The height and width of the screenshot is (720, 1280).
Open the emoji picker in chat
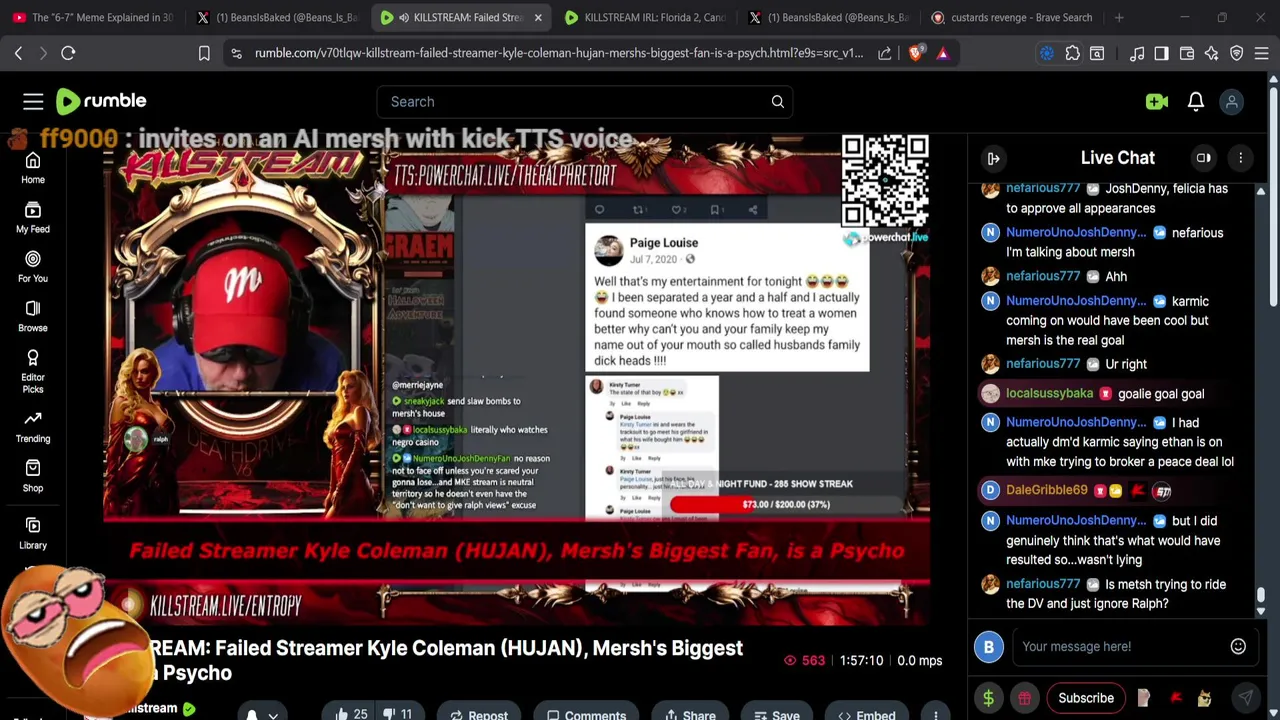[1238, 646]
